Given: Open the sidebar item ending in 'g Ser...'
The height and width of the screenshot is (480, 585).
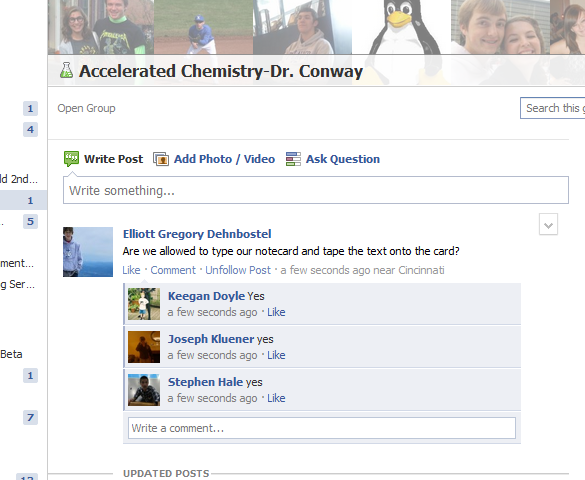Looking at the screenshot, I should pyautogui.click(x=17, y=284).
